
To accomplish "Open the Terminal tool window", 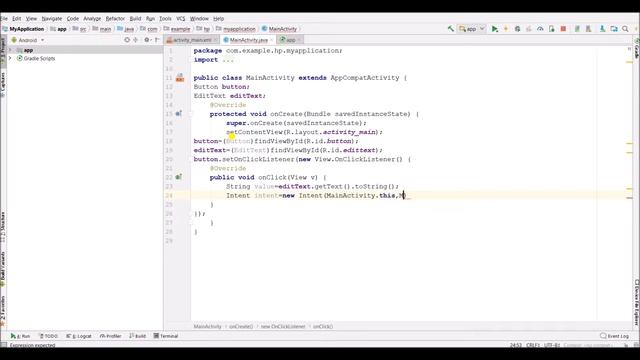I will tap(166, 336).
